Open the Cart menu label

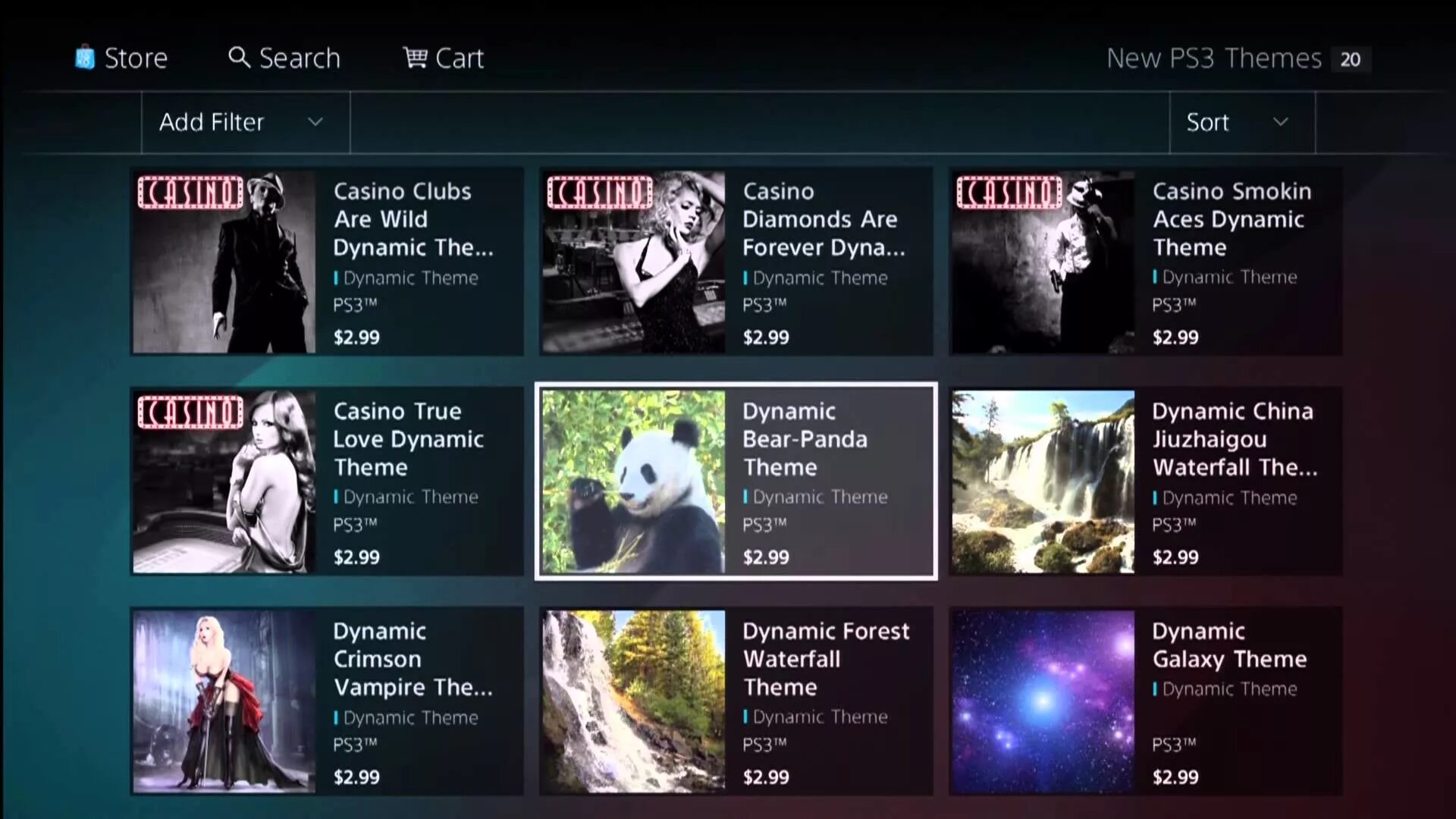(x=460, y=58)
